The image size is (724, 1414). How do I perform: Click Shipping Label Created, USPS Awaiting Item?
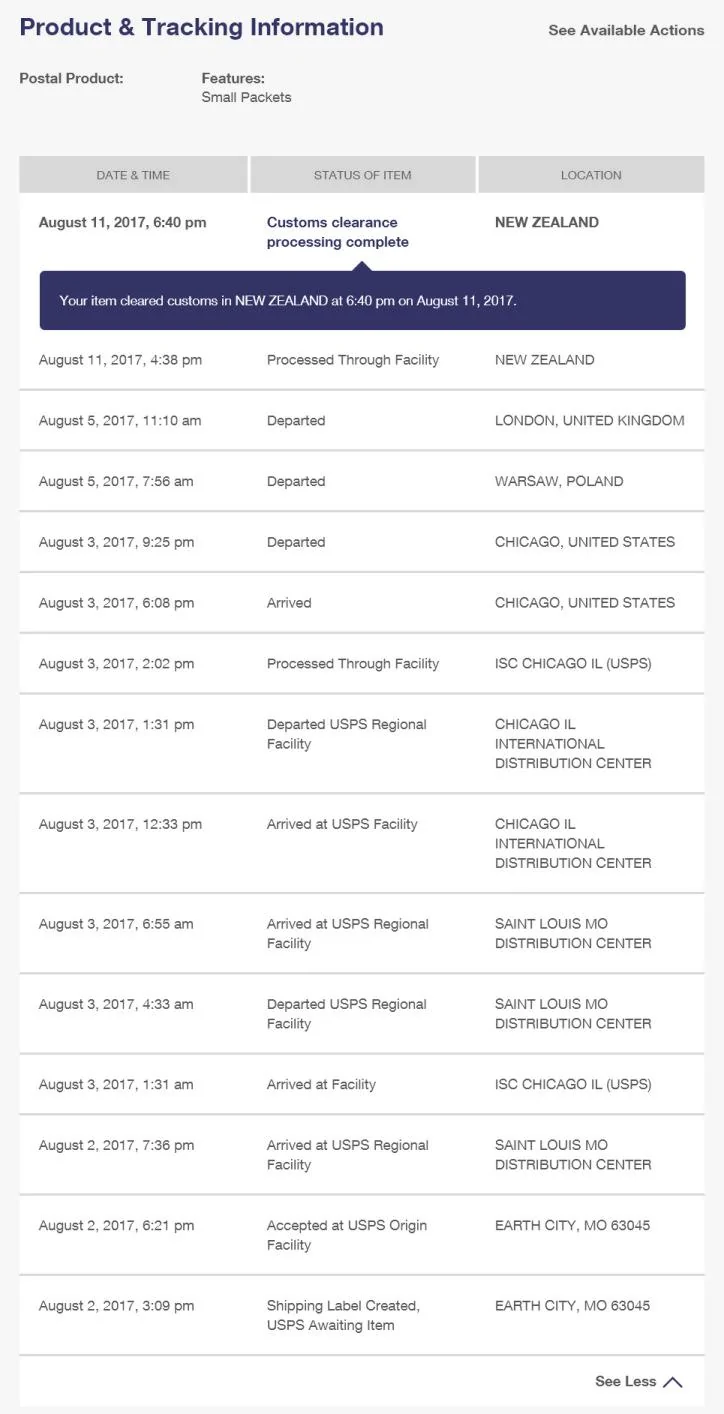(x=343, y=1315)
